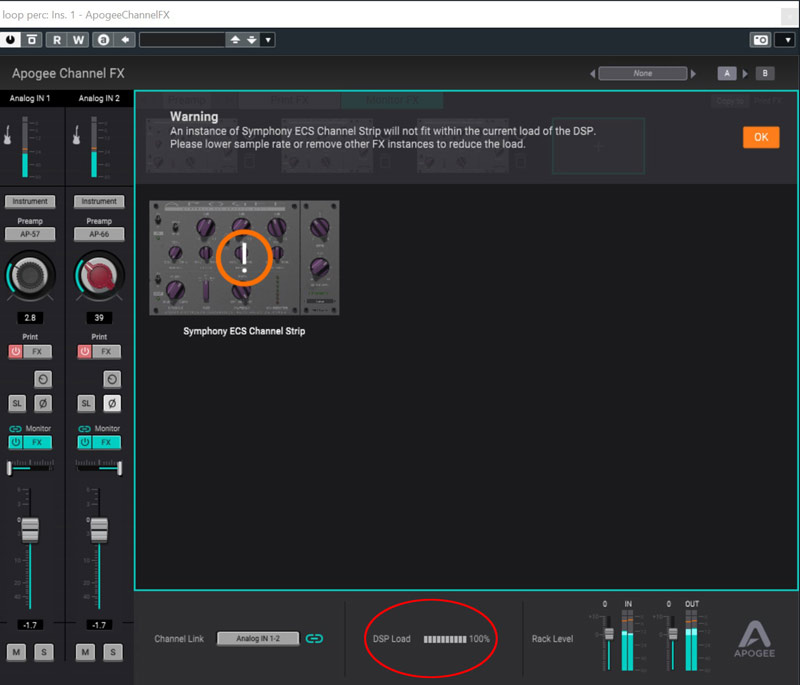Click the SL soft limit icon on Analog IN 2
The image size is (800, 685).
point(85,403)
